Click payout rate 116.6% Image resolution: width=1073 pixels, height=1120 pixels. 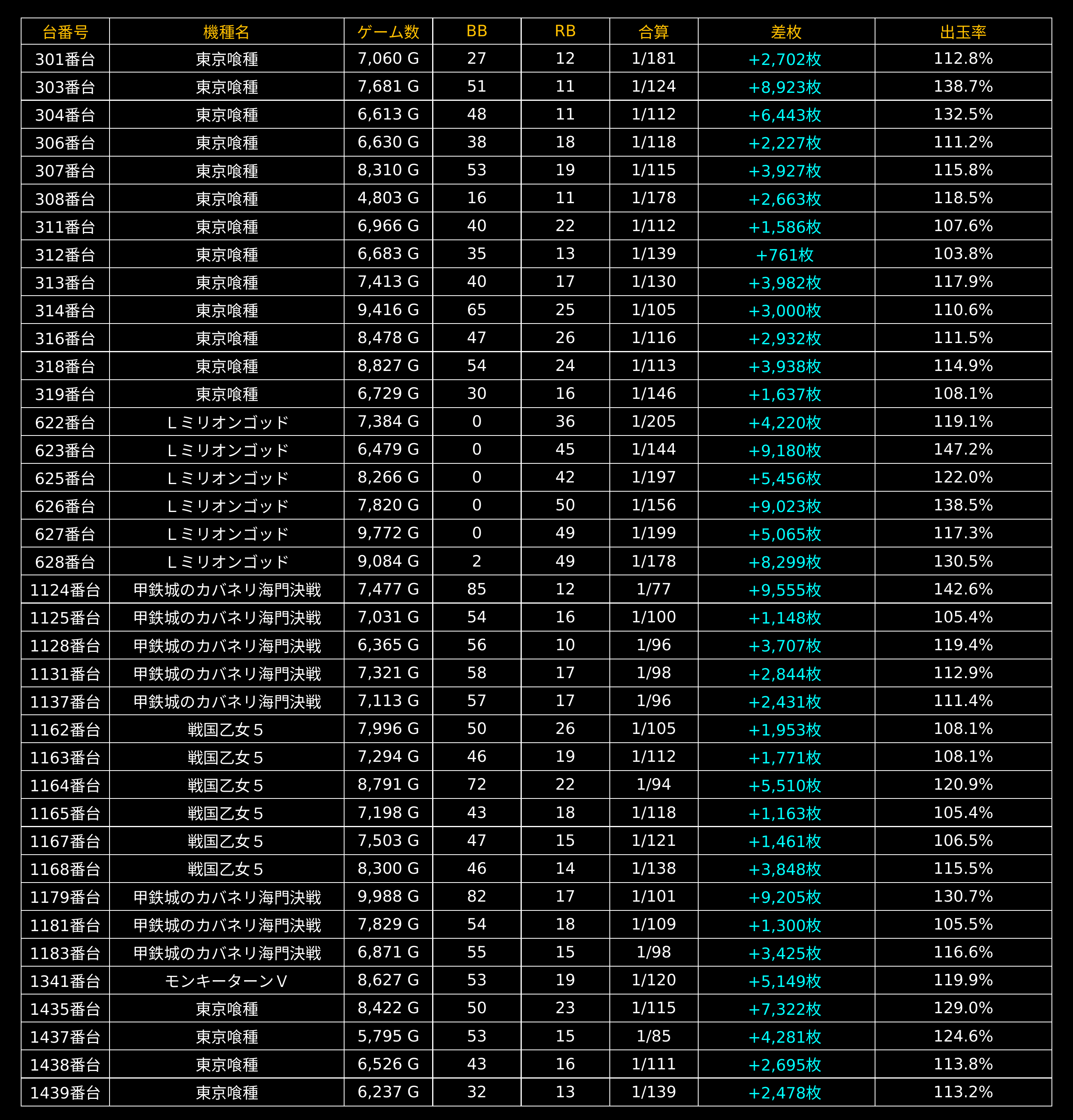(x=963, y=952)
